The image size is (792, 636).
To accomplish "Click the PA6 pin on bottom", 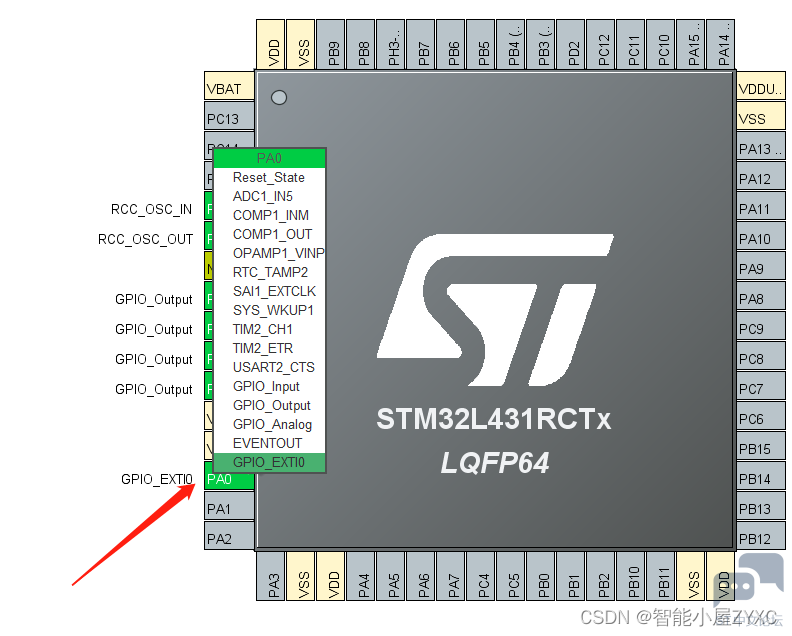I will (x=421, y=576).
